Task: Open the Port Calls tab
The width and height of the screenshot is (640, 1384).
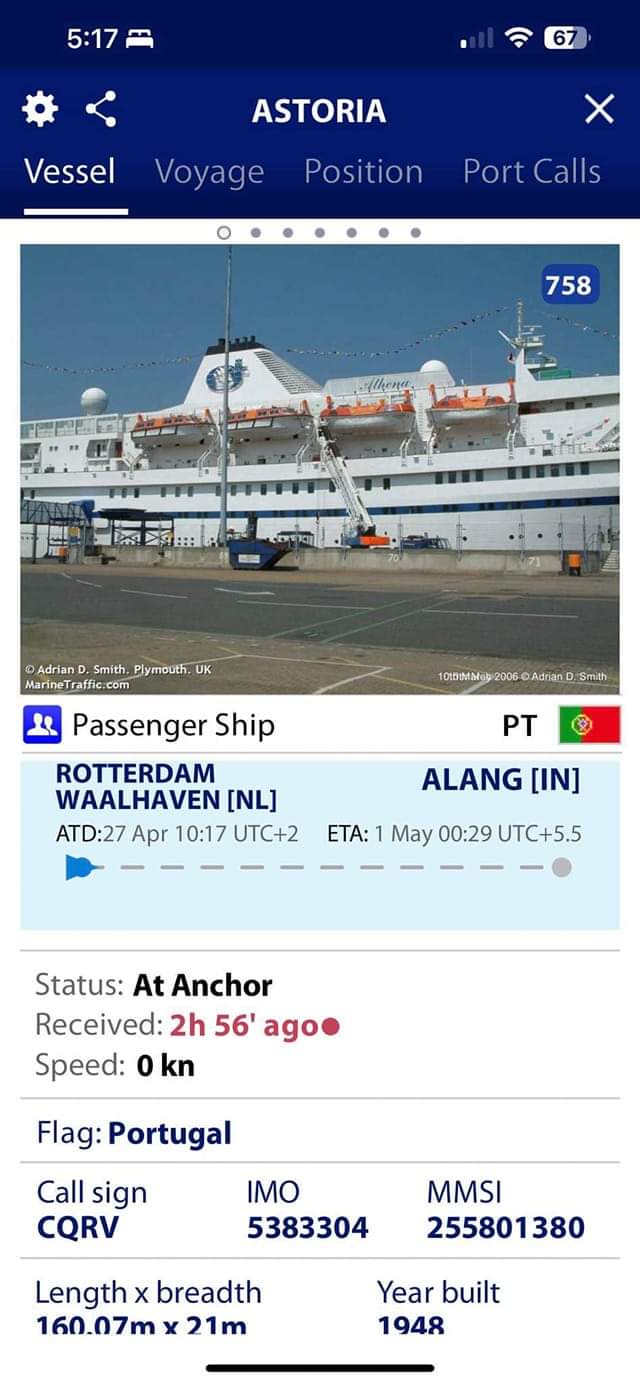Action: pos(532,172)
